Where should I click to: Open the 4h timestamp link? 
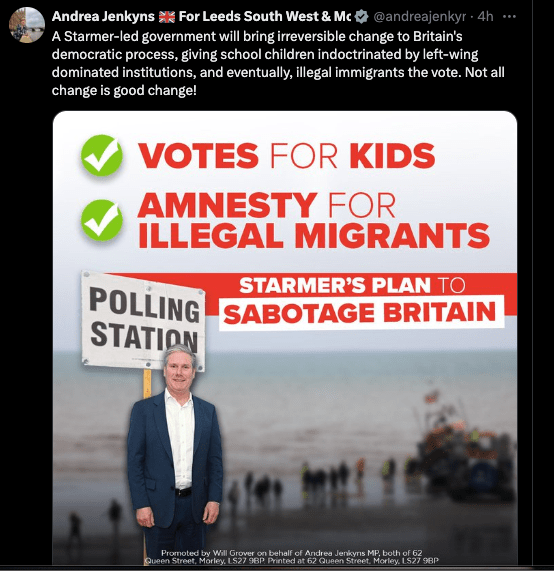486,16
